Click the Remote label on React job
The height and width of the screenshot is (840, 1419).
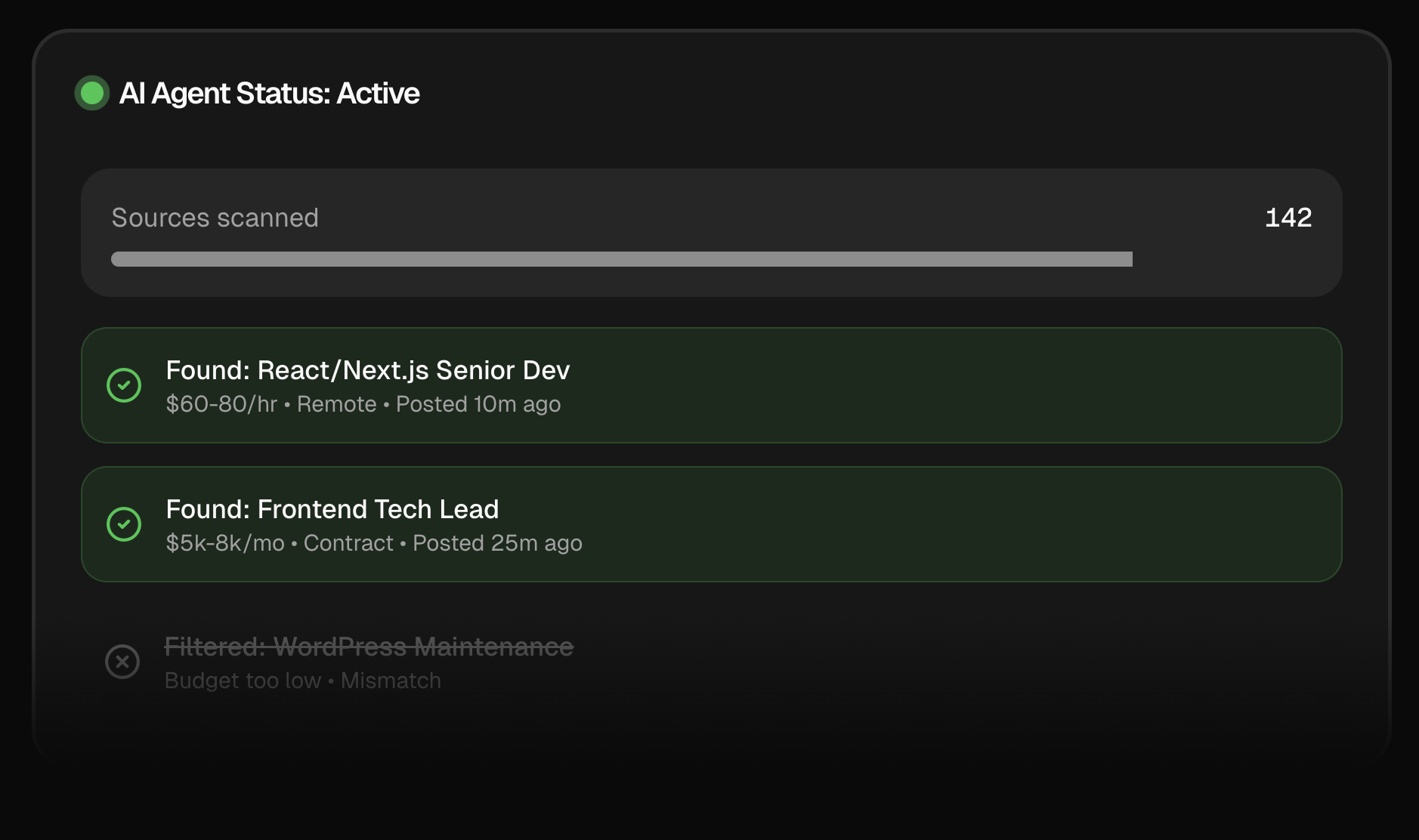(336, 404)
